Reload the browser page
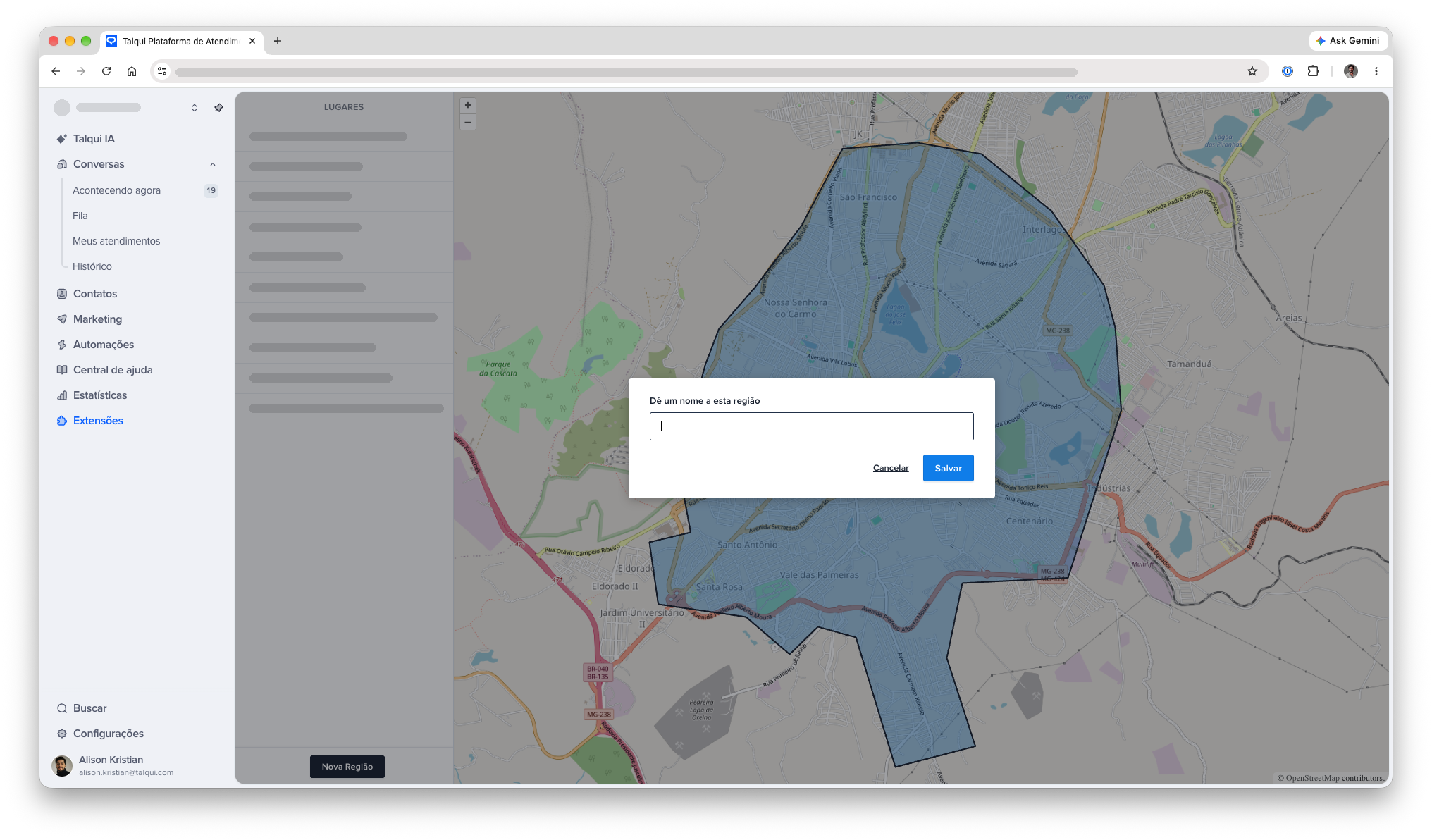Viewport: 1432px width, 840px height. (x=106, y=71)
